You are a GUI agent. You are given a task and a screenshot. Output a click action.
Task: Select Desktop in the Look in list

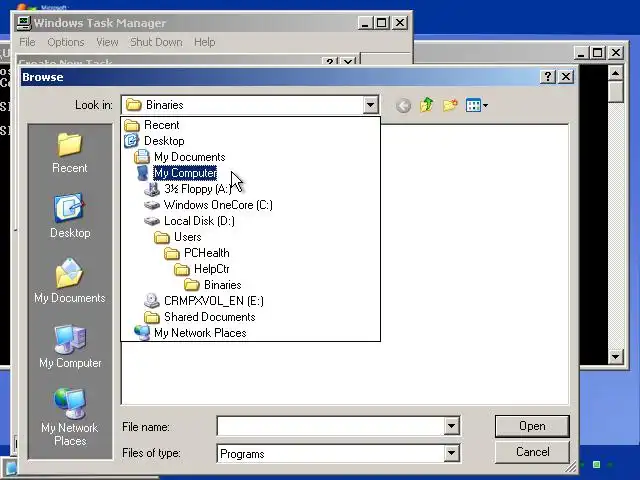tap(164, 141)
